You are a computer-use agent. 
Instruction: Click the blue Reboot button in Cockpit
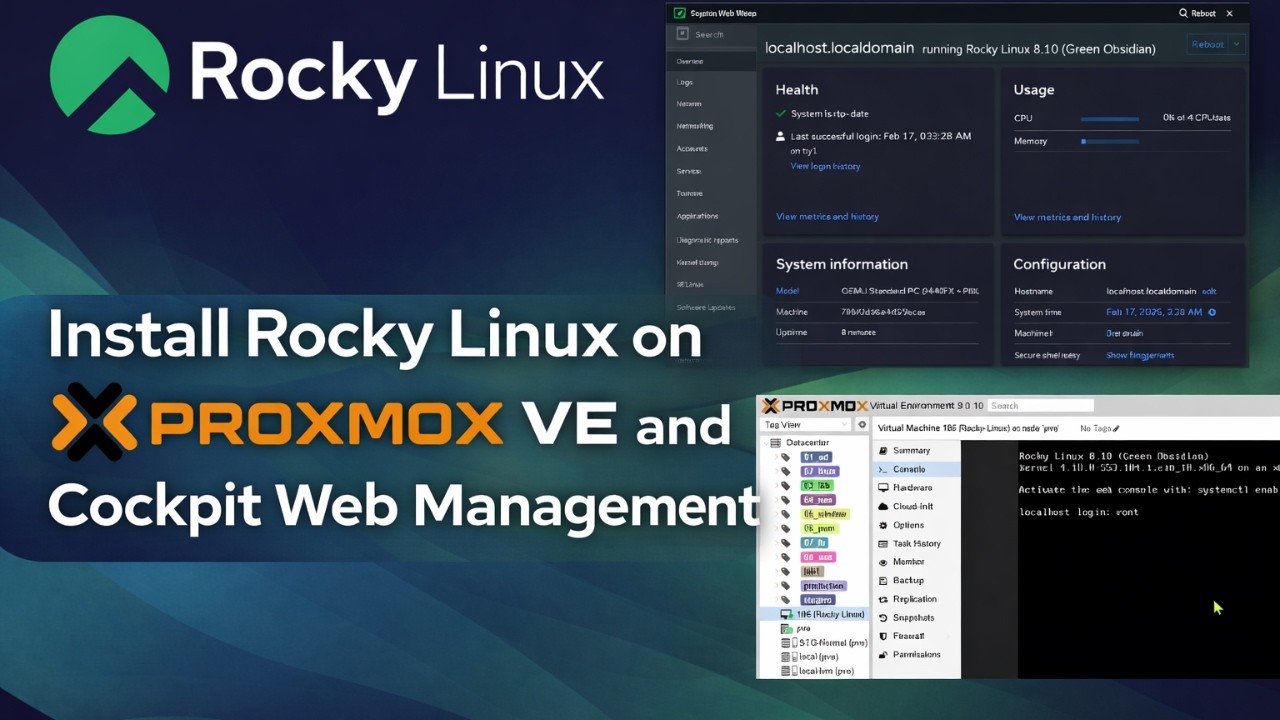[1207, 44]
